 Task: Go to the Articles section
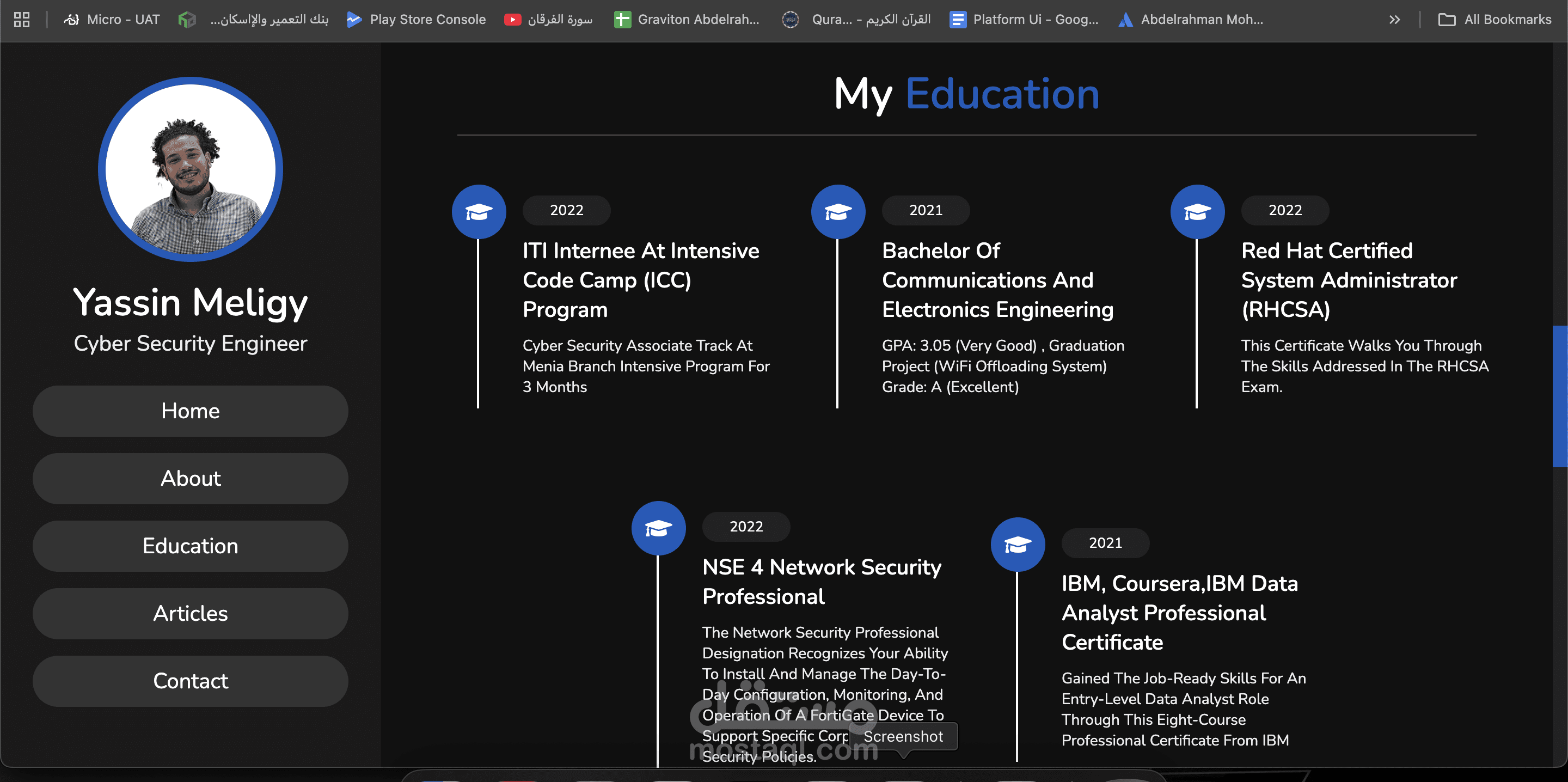pos(191,614)
